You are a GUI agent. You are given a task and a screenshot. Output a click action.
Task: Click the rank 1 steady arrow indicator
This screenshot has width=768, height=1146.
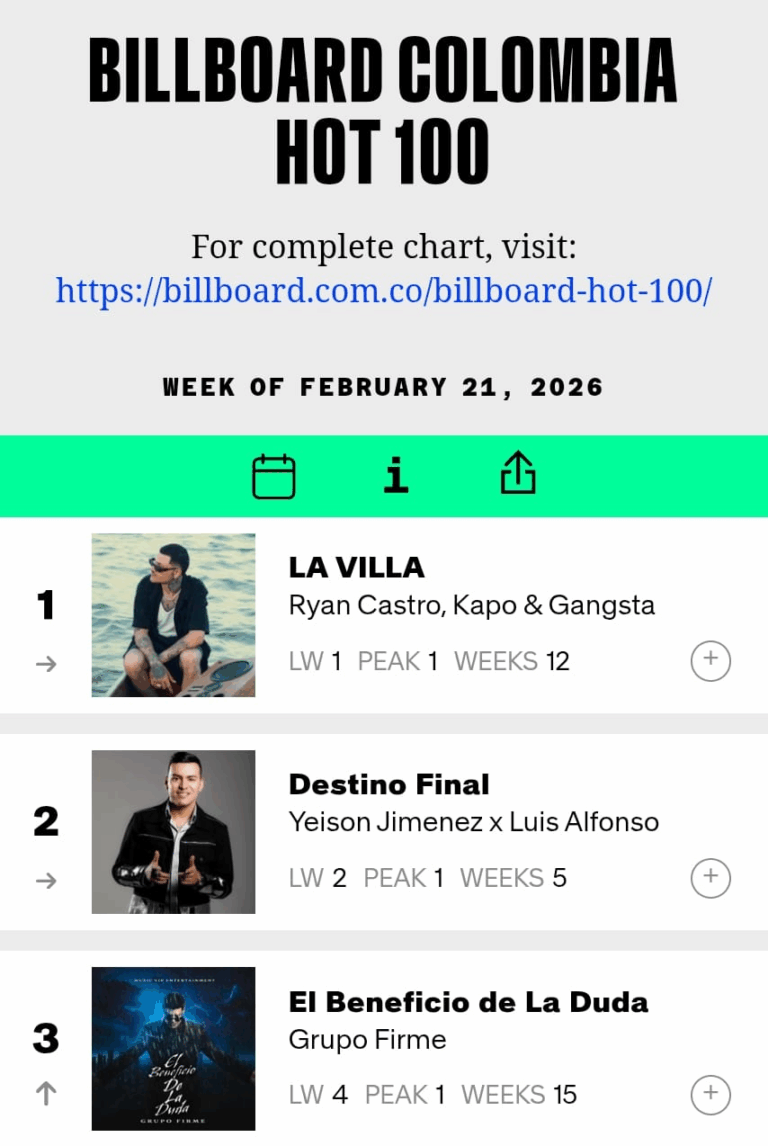pos(46,663)
